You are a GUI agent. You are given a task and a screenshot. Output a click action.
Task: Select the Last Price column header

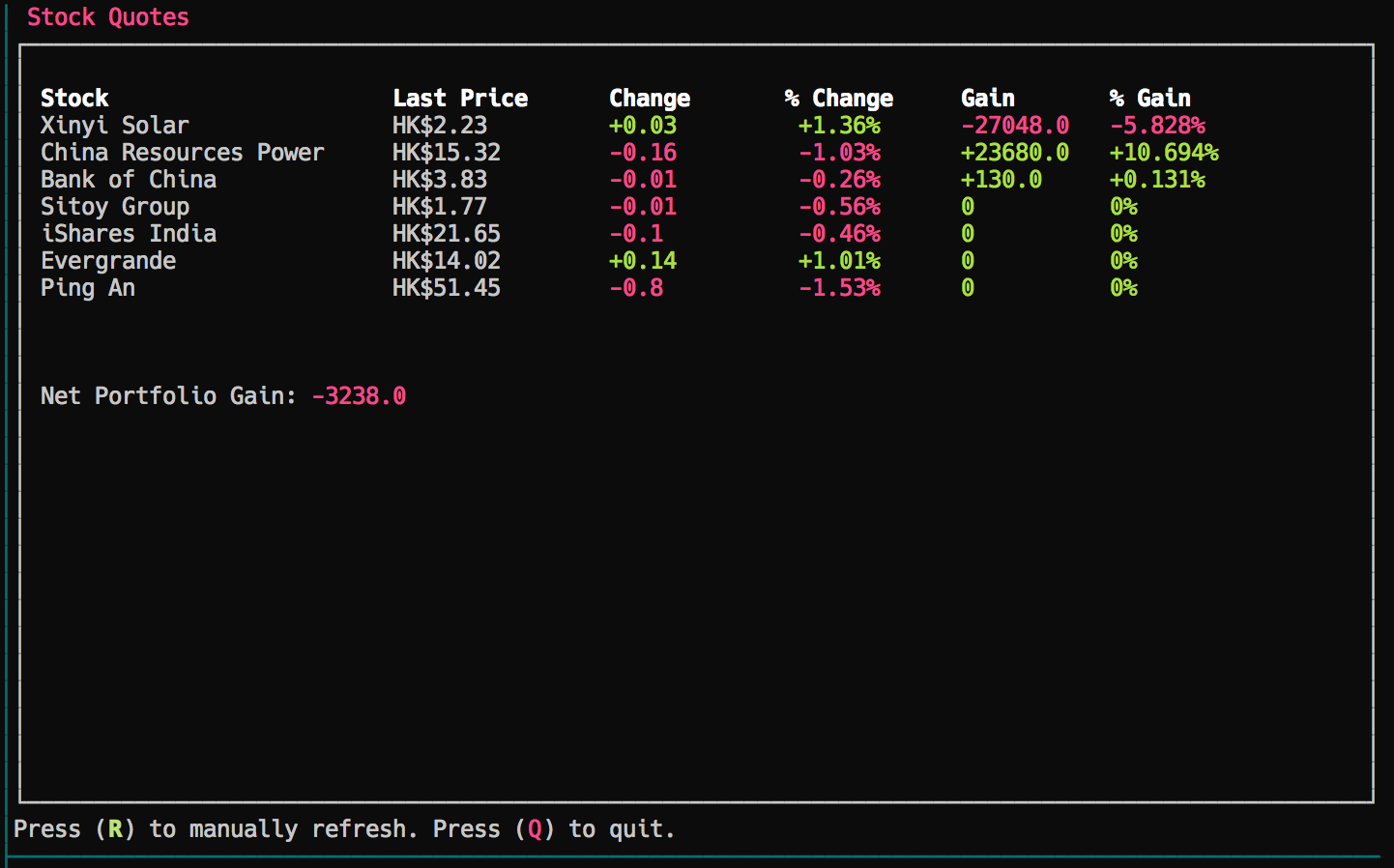click(x=460, y=98)
